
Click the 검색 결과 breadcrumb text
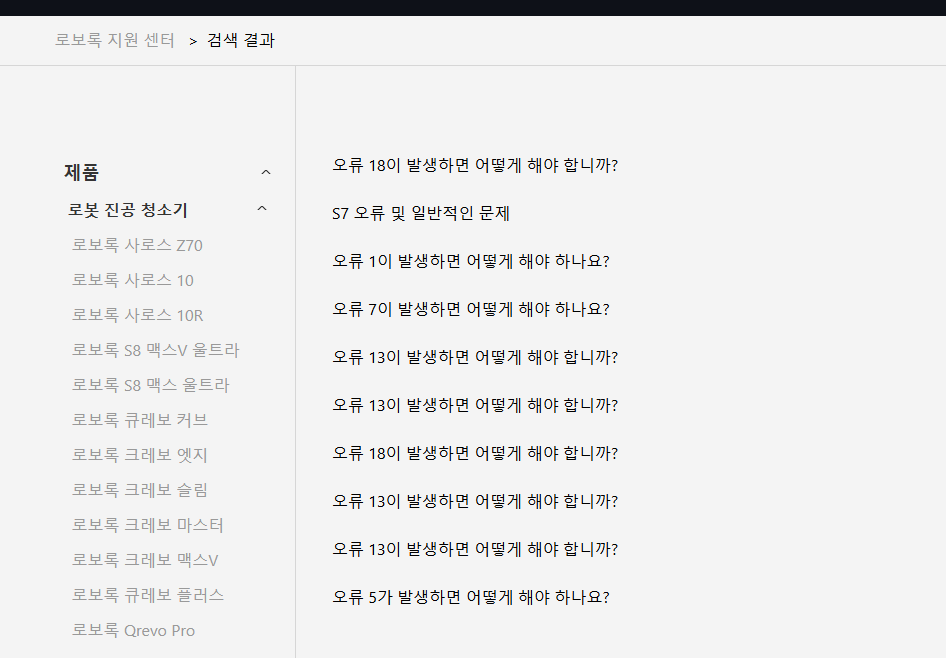(241, 40)
